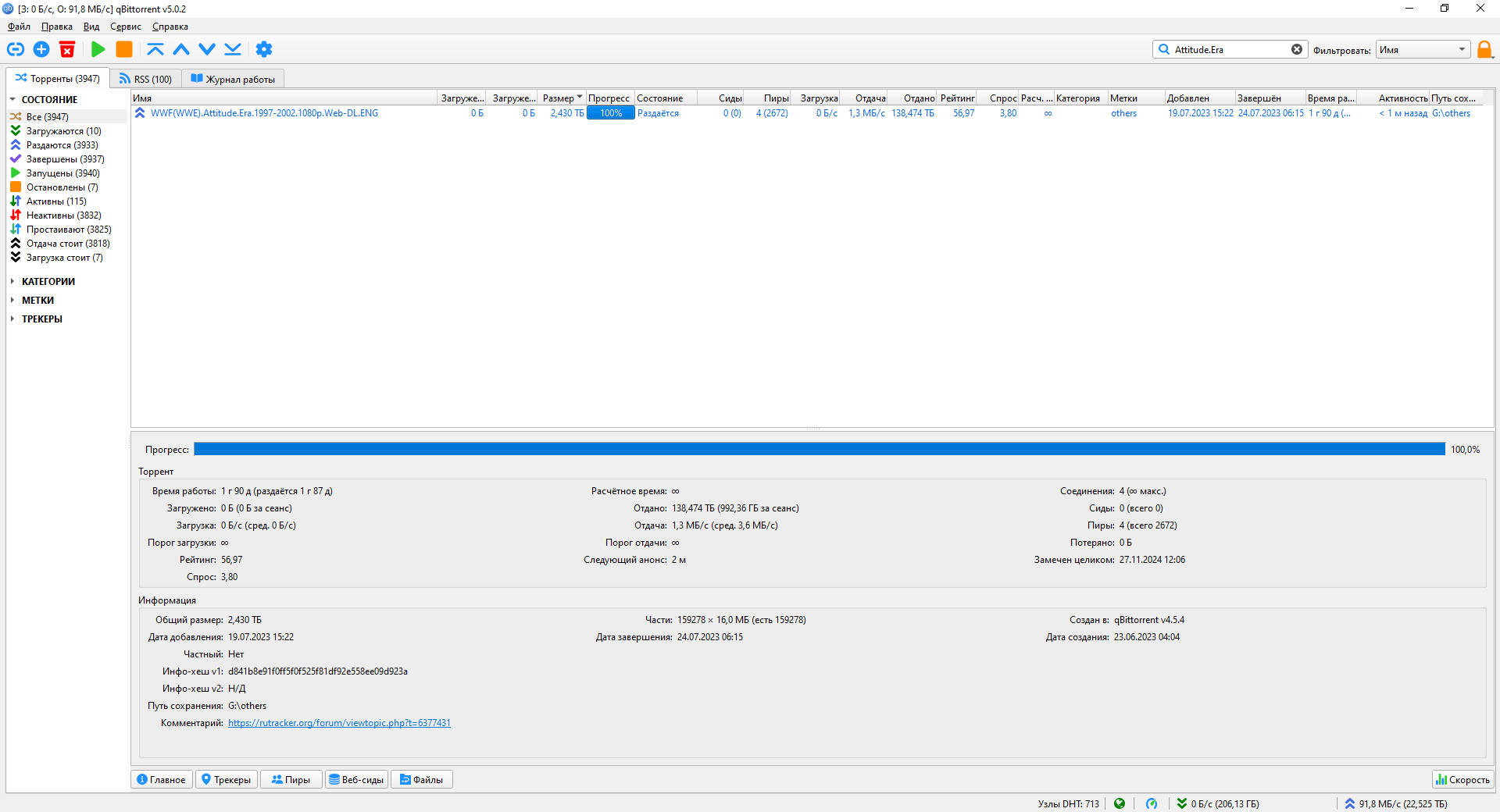The image size is (1500, 812).
Task: Sort by Отдано column header
Action: point(913,98)
